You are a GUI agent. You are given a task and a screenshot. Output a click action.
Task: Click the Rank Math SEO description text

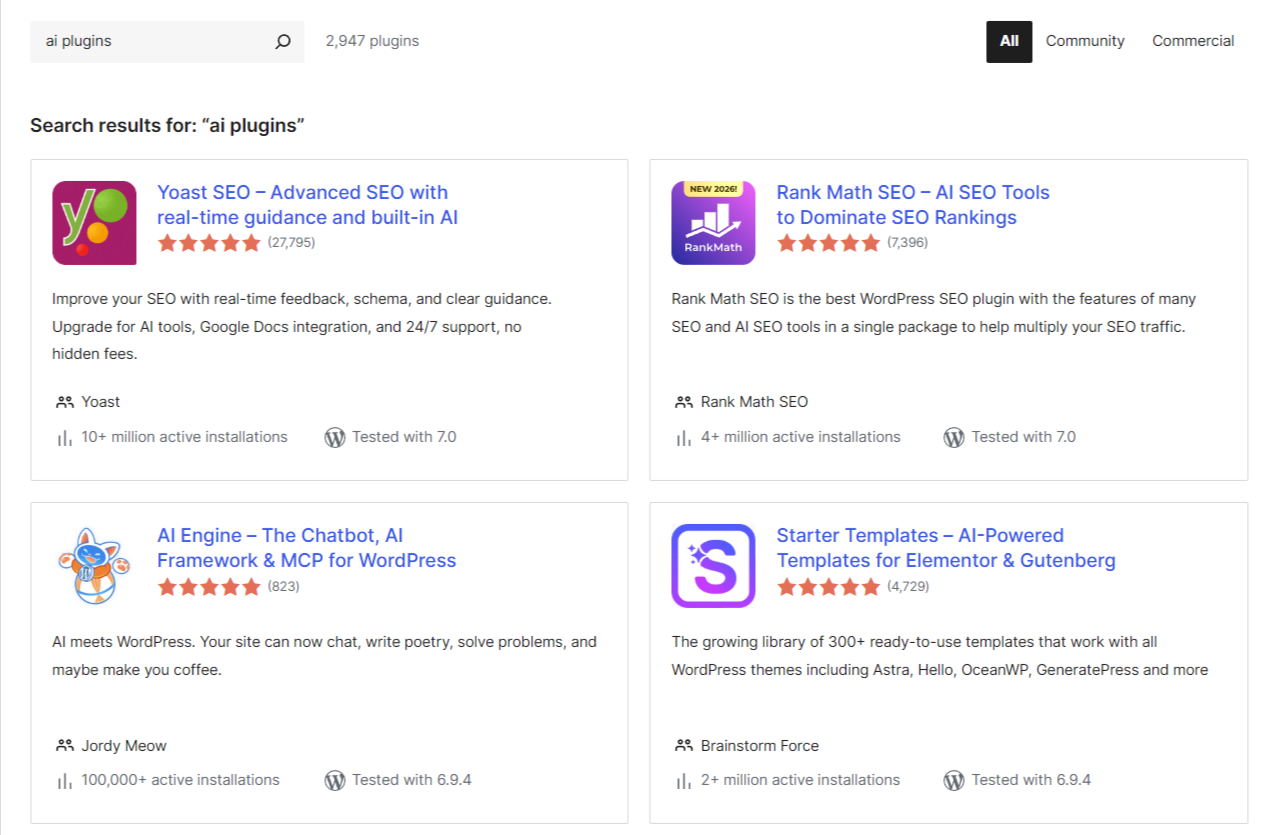pos(933,313)
